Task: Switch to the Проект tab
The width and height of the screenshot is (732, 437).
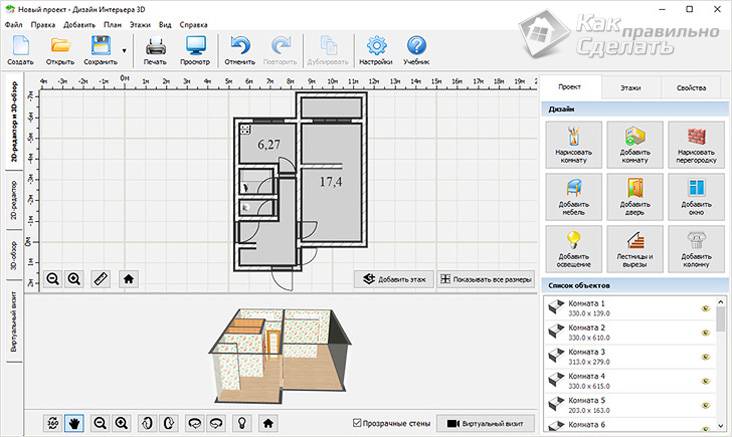Action: coord(570,87)
